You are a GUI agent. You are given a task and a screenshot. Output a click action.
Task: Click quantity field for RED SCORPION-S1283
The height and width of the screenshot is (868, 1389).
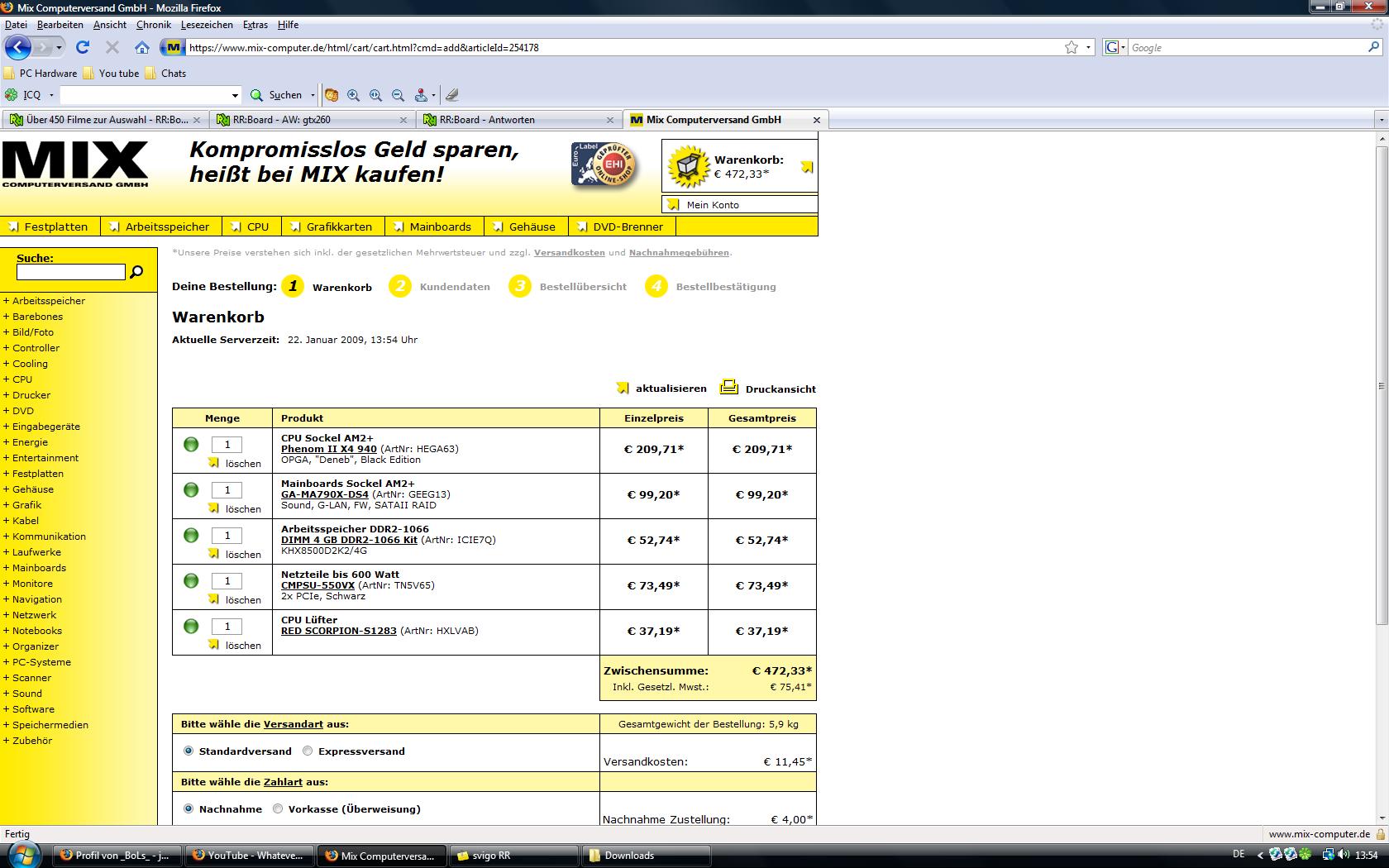coord(227,626)
